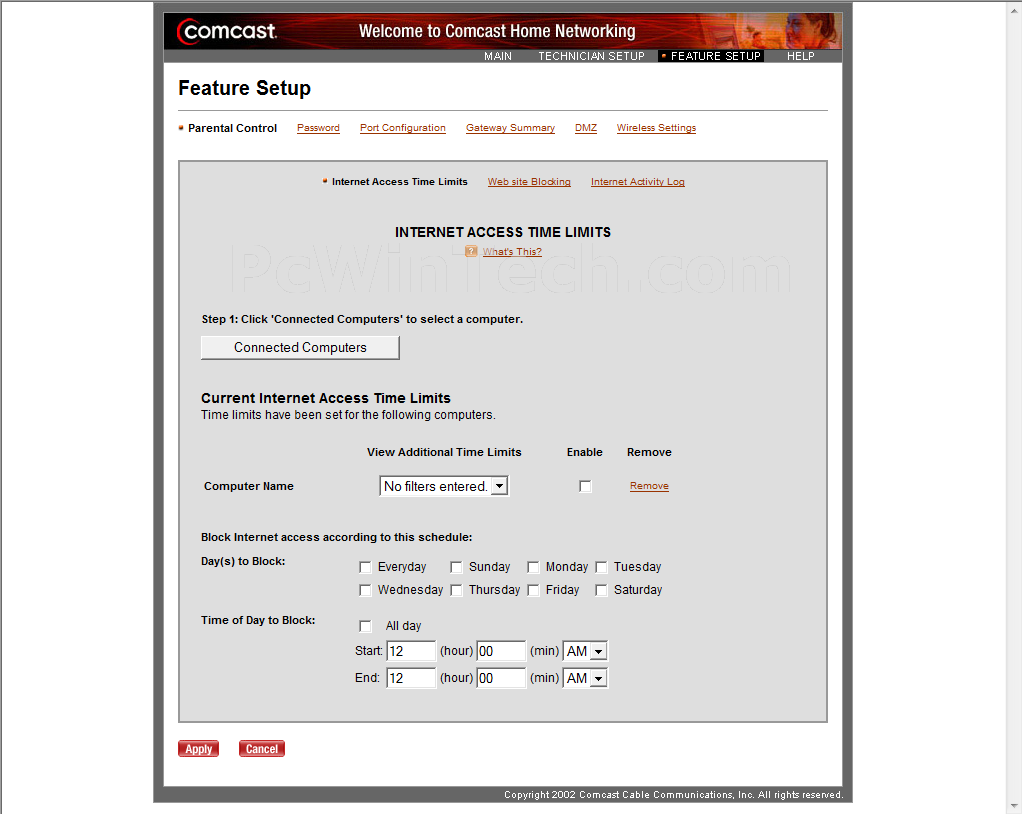Check the Thursday checkbox

[x=456, y=590]
